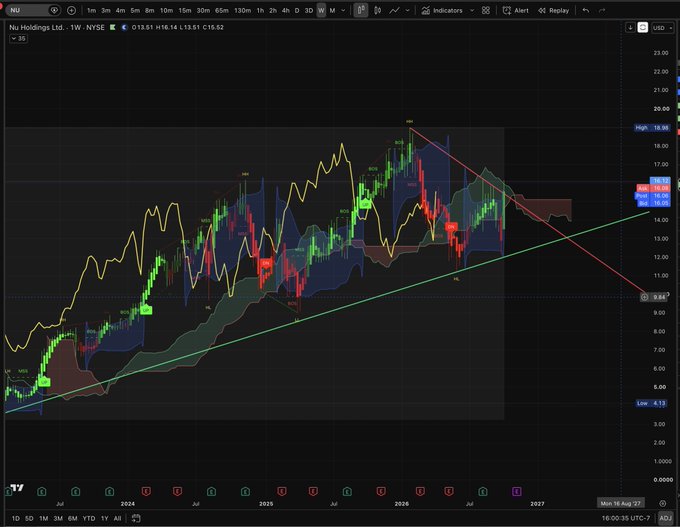Click the Indicators chart icon
680x527 pixels.
coord(426,10)
